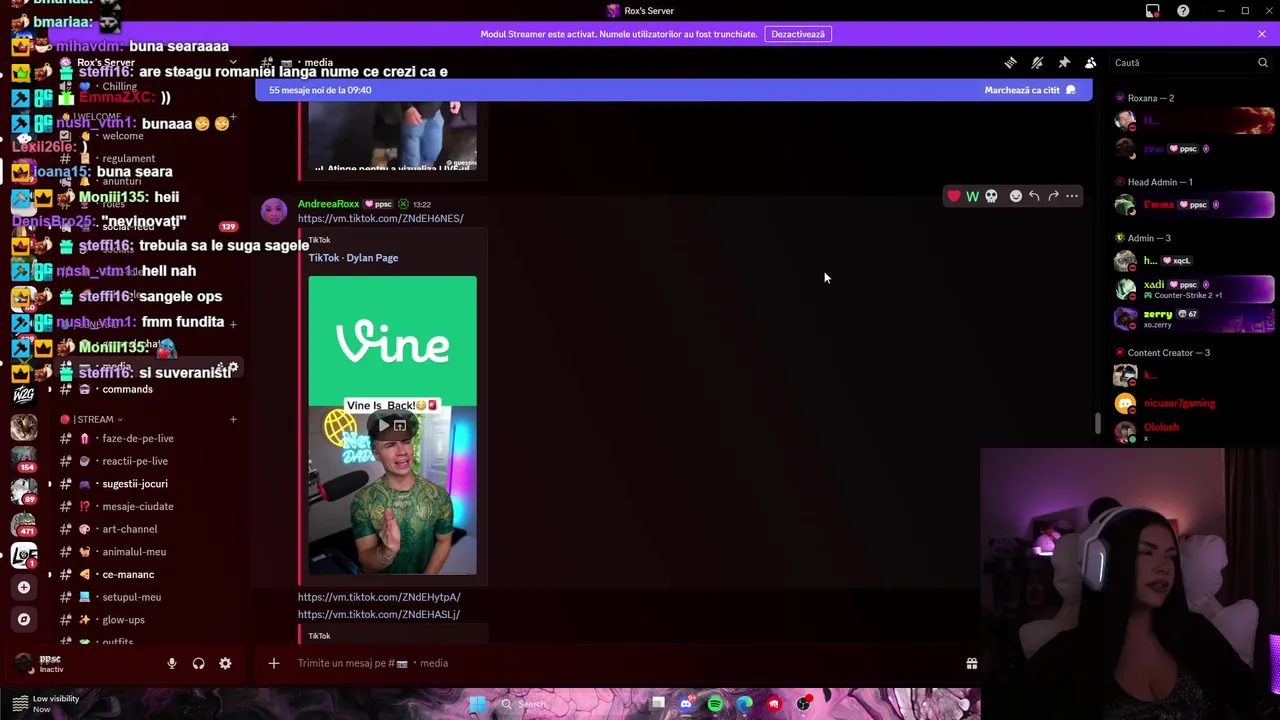This screenshot has width=1280, height=720.
Task: Open Microsoft Edge from the taskbar
Action: coord(744,704)
